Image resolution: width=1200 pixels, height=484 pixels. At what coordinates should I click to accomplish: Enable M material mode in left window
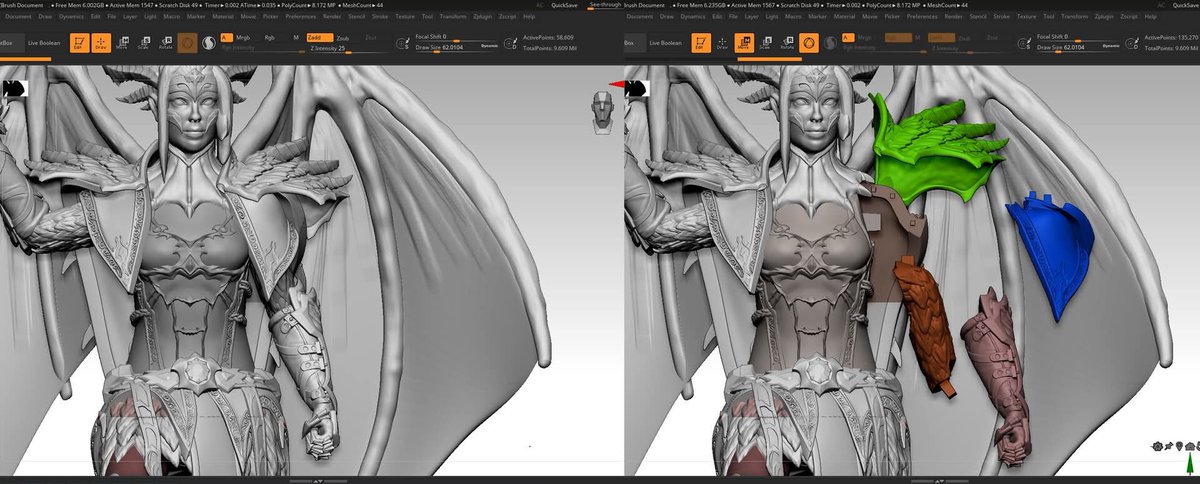tap(296, 37)
